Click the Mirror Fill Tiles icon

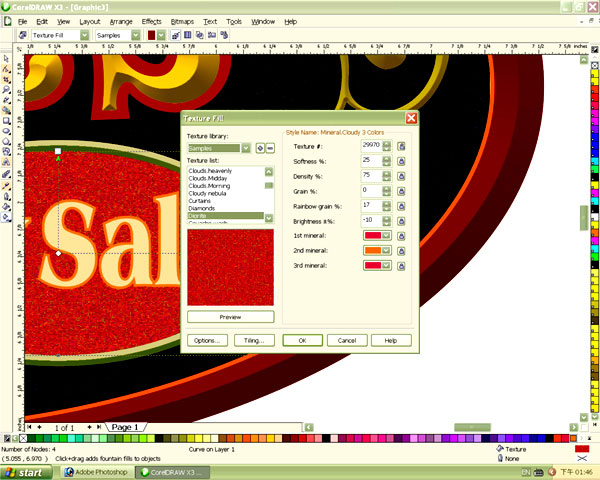coord(188,35)
